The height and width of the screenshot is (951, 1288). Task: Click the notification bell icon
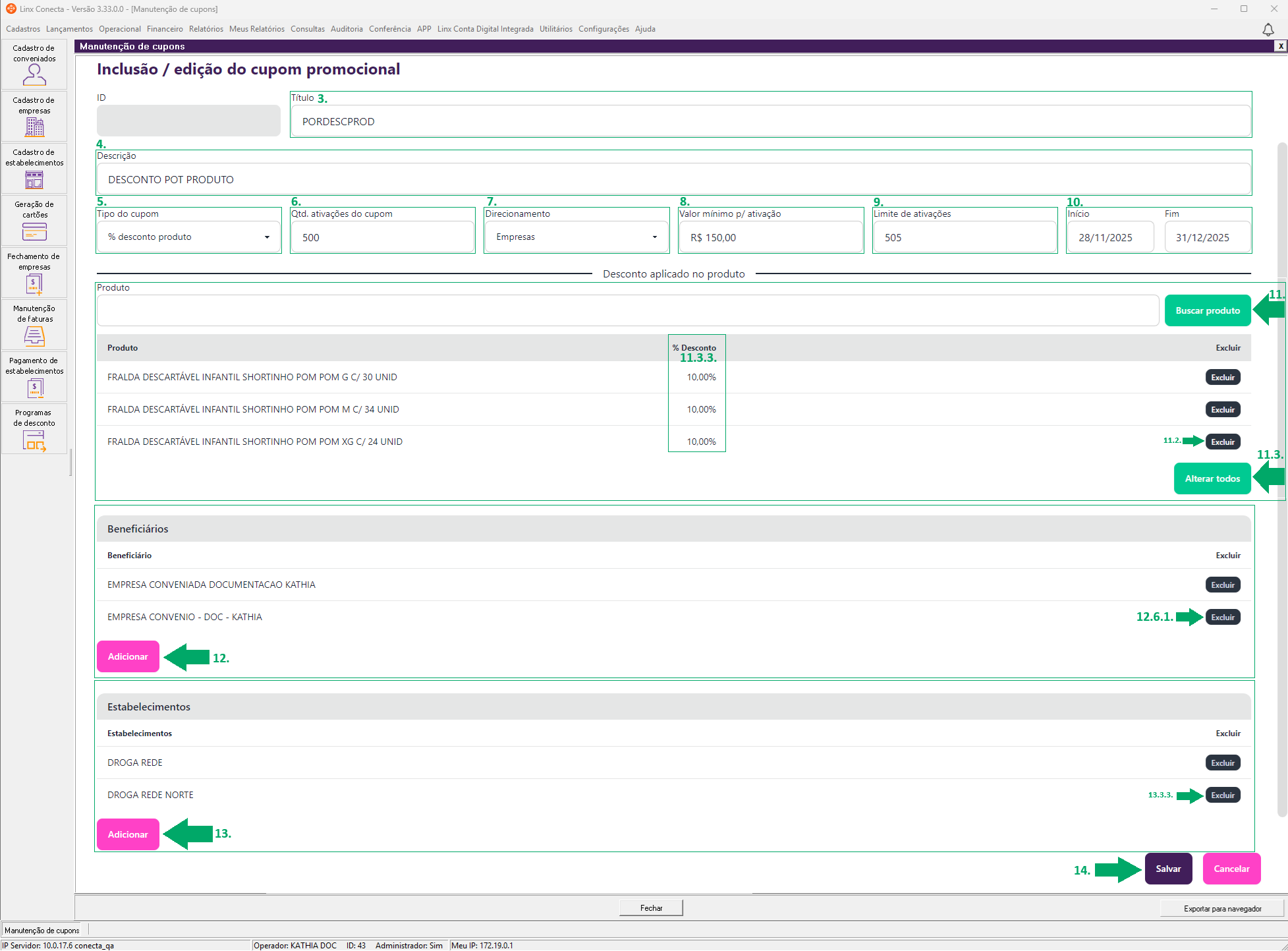(x=1268, y=30)
